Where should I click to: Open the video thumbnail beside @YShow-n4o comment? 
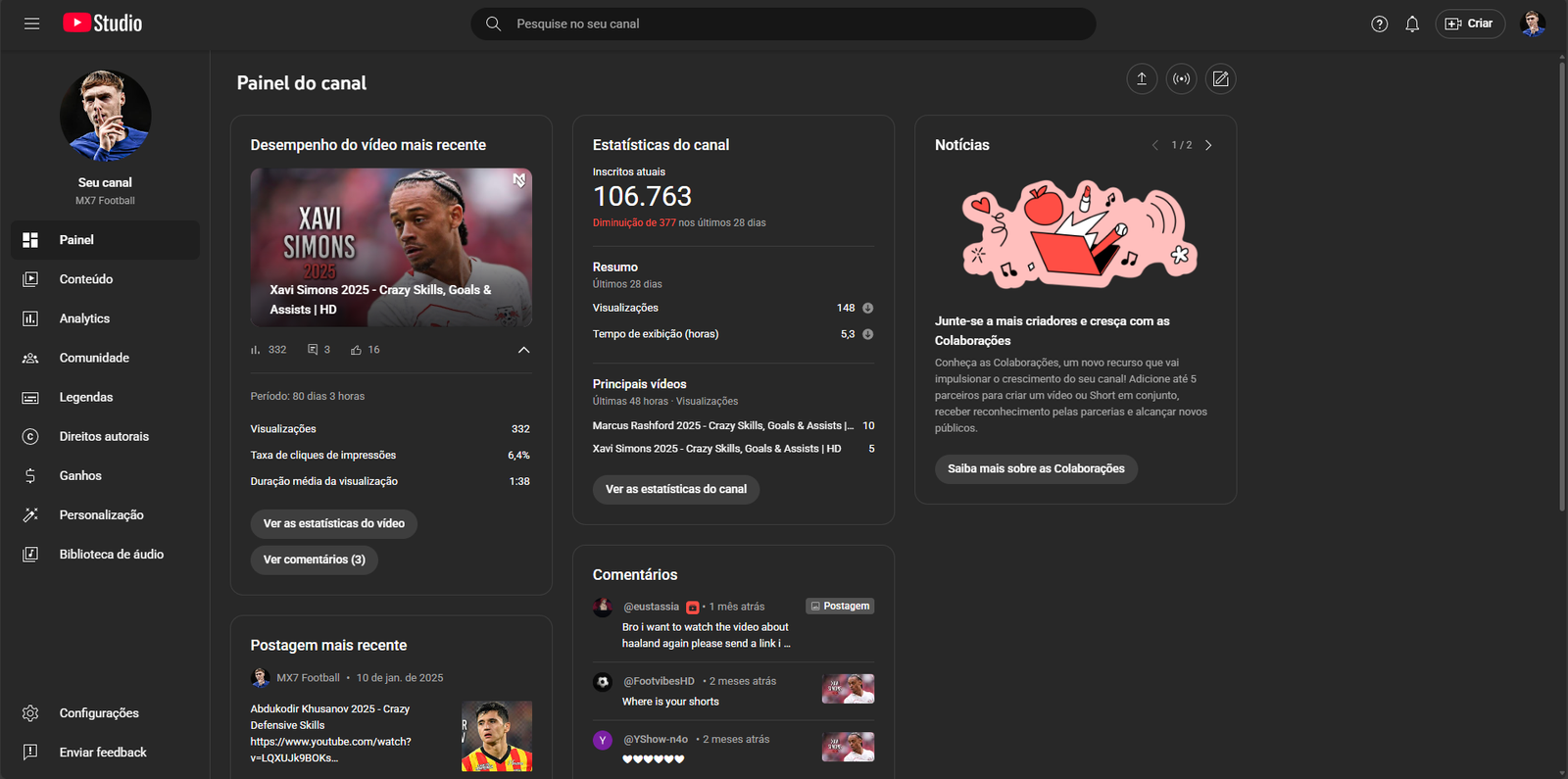(848, 747)
